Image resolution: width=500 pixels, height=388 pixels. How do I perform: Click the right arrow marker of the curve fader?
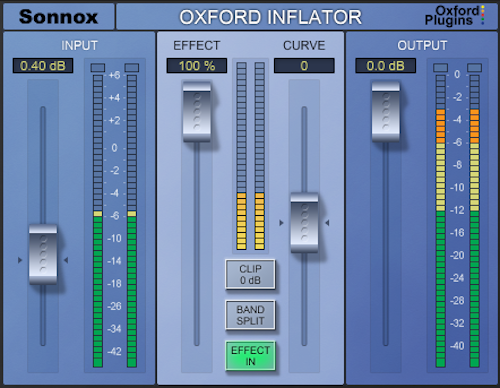tap(327, 223)
